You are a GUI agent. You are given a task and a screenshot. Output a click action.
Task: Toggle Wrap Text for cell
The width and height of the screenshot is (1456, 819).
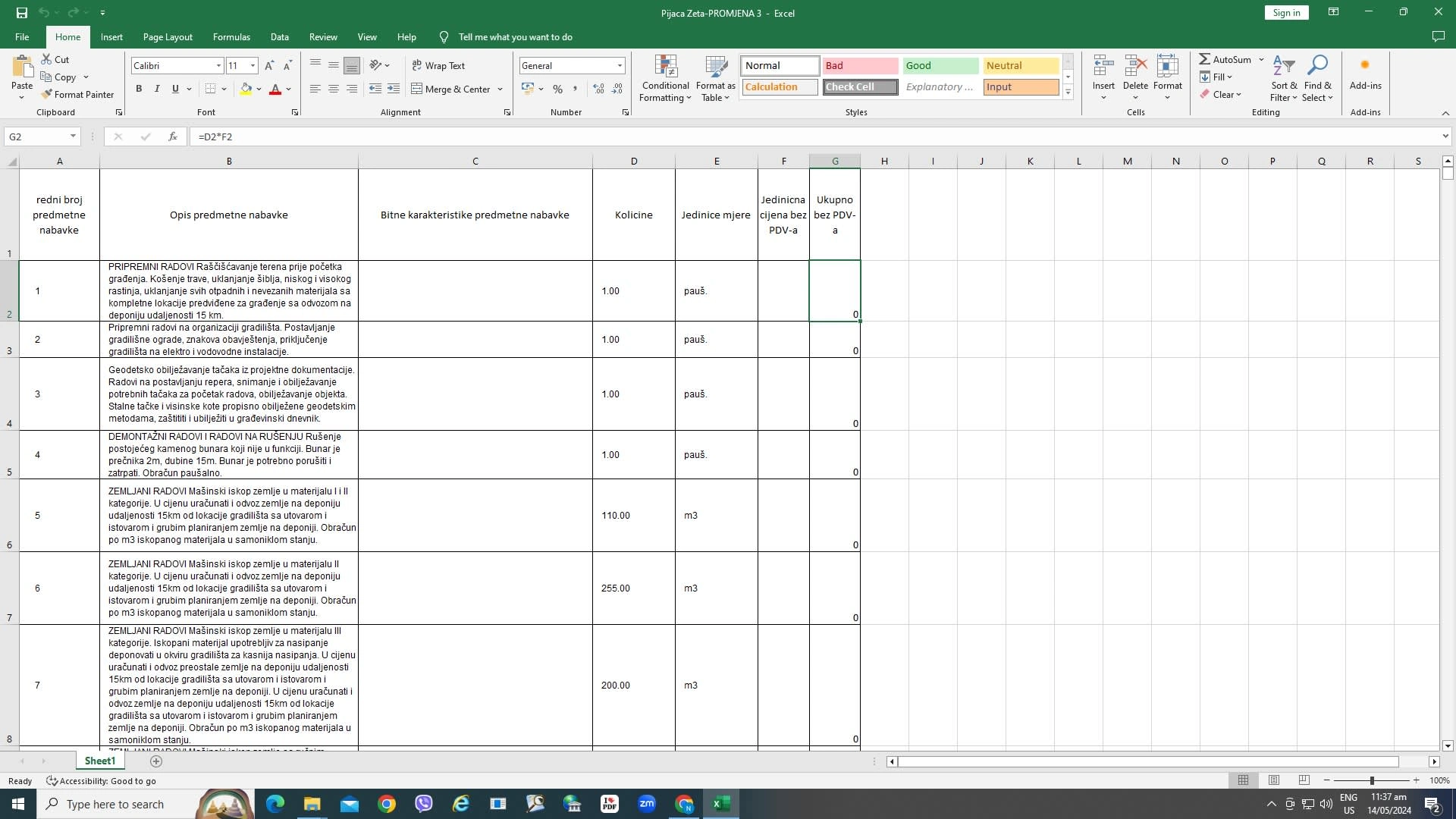tap(438, 66)
